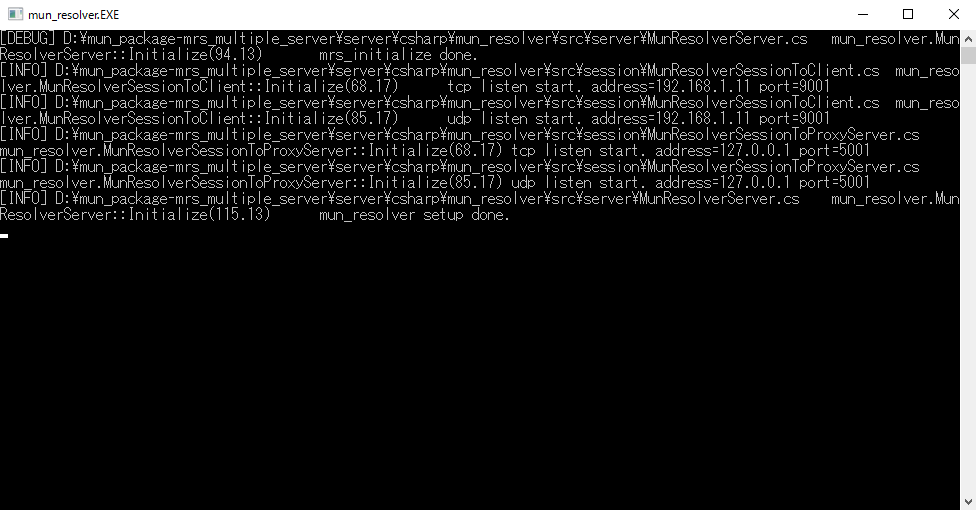Click the empty scrollbar track below thumb
Image resolution: width=976 pixels, height=510 pixels.
968,280
